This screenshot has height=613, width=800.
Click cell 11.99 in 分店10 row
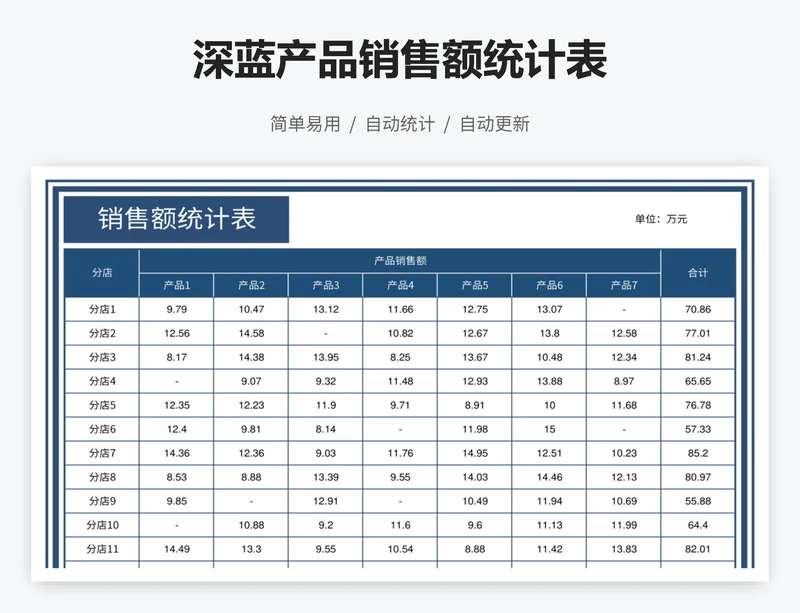click(x=623, y=525)
